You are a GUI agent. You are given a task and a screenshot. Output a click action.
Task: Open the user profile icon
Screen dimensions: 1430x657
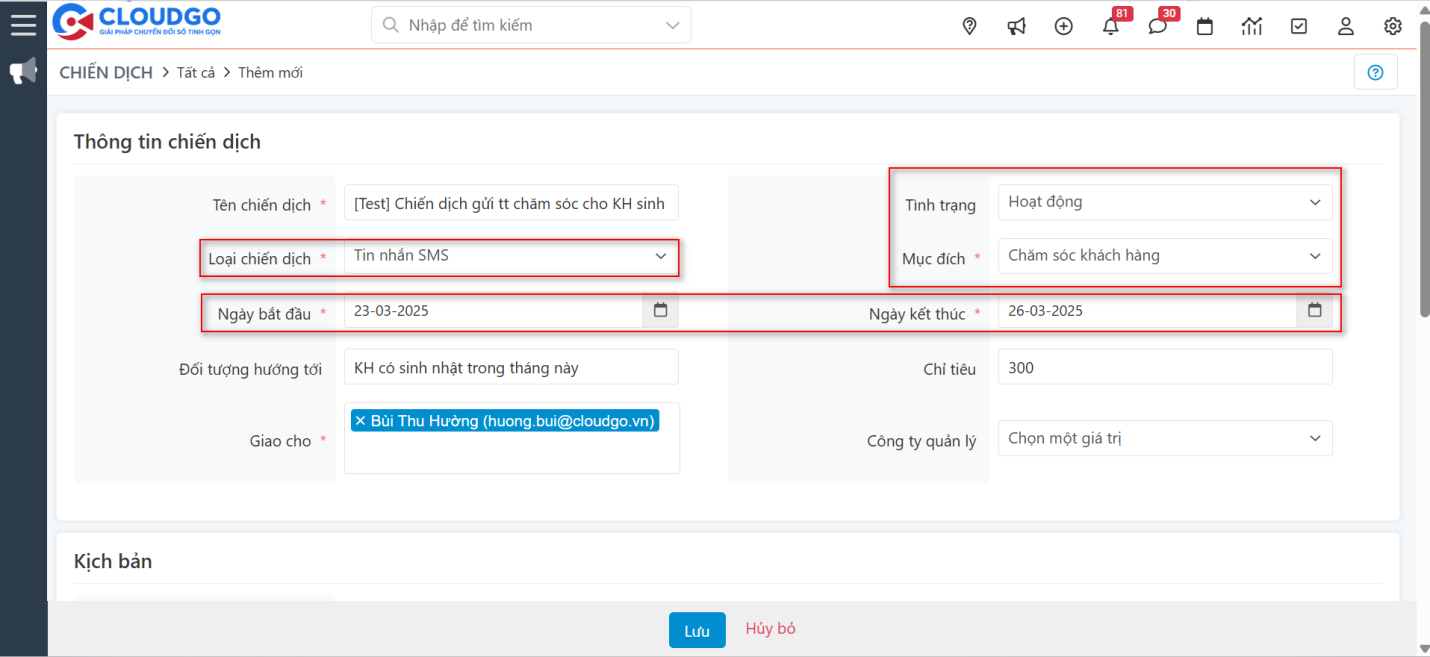[x=1345, y=27]
